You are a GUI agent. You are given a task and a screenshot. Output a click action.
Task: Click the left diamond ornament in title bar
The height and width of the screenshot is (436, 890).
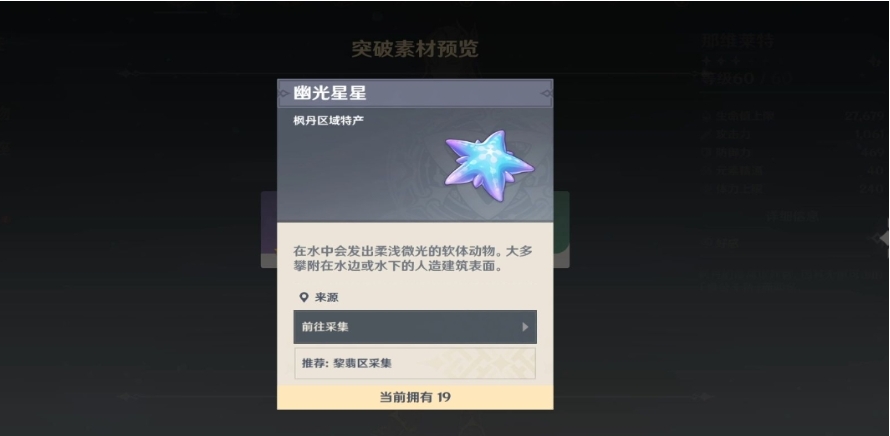(284, 93)
